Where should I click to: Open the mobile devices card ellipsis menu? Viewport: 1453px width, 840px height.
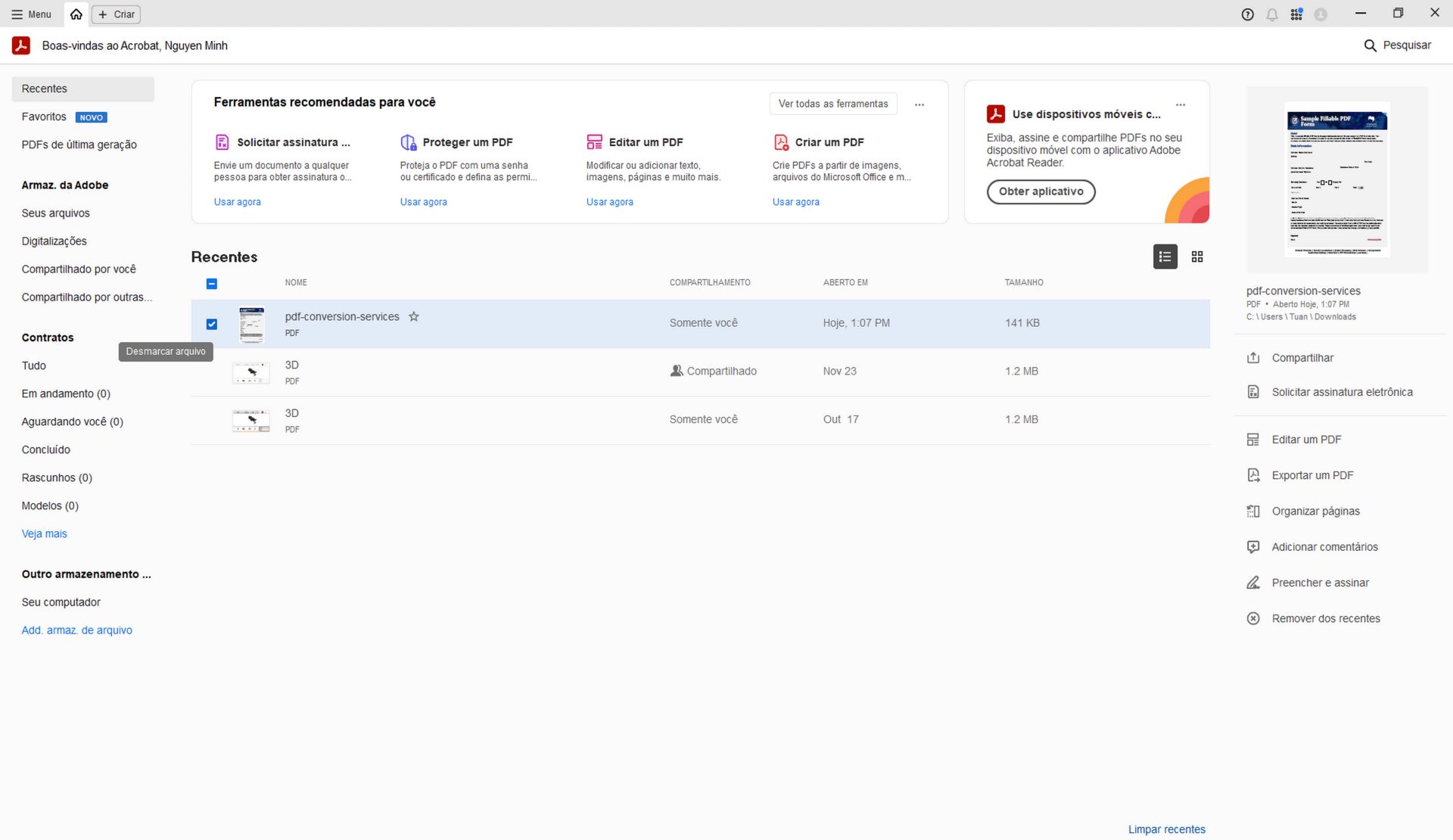(x=1181, y=104)
